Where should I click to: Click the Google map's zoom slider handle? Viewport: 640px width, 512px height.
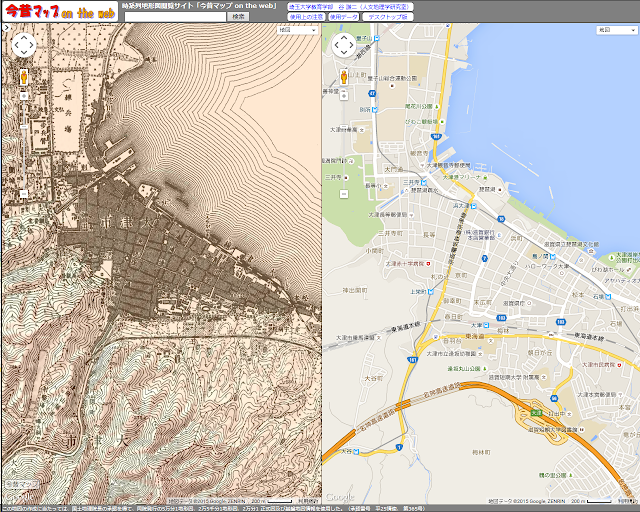[344, 127]
